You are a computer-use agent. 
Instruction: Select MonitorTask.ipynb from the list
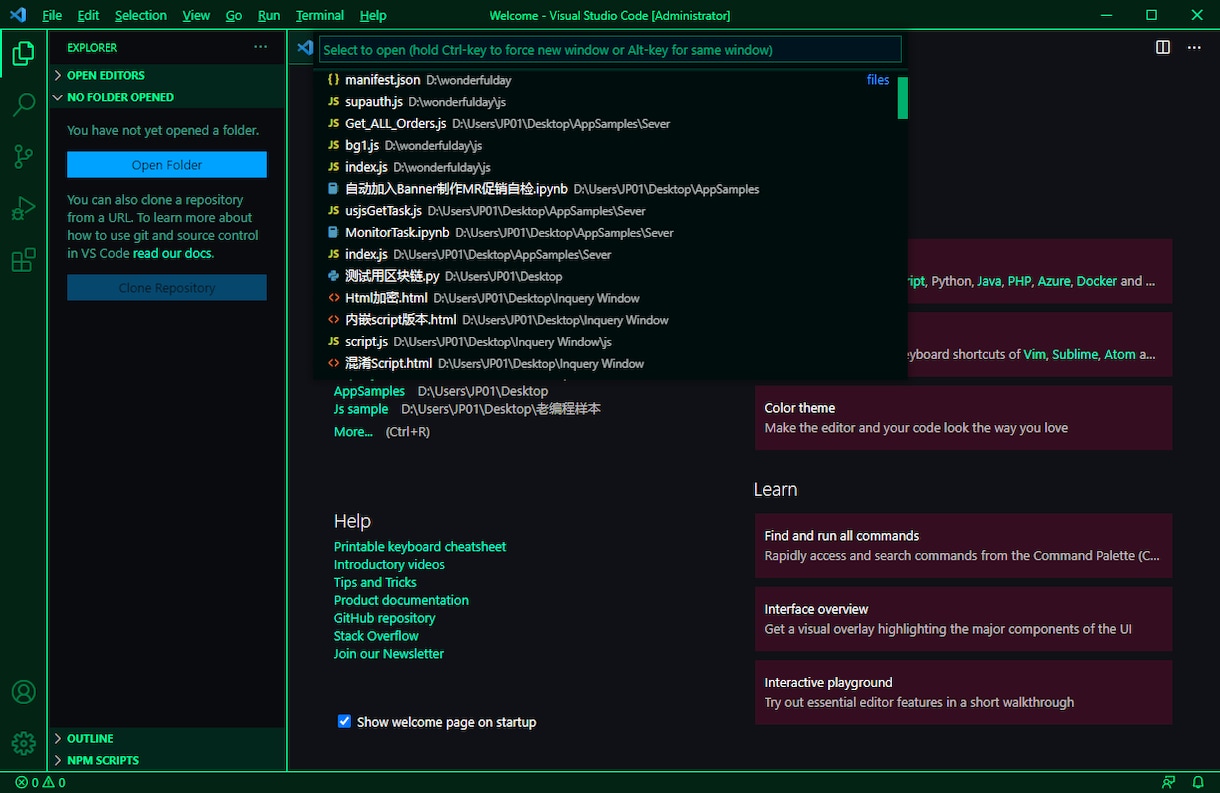tap(610, 233)
